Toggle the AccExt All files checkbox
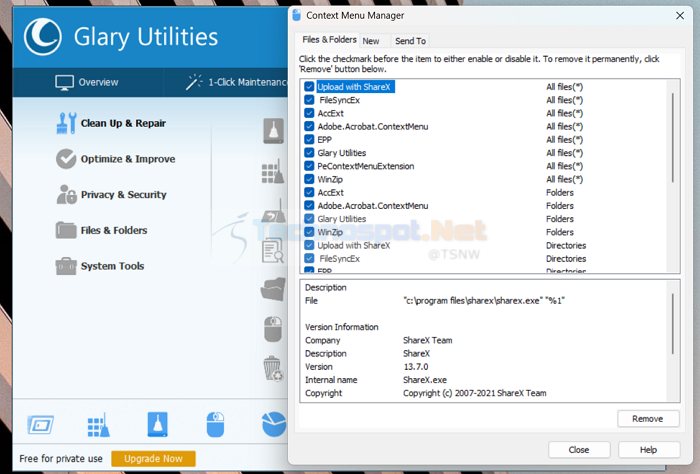This screenshot has height=474, width=700. tap(309, 113)
